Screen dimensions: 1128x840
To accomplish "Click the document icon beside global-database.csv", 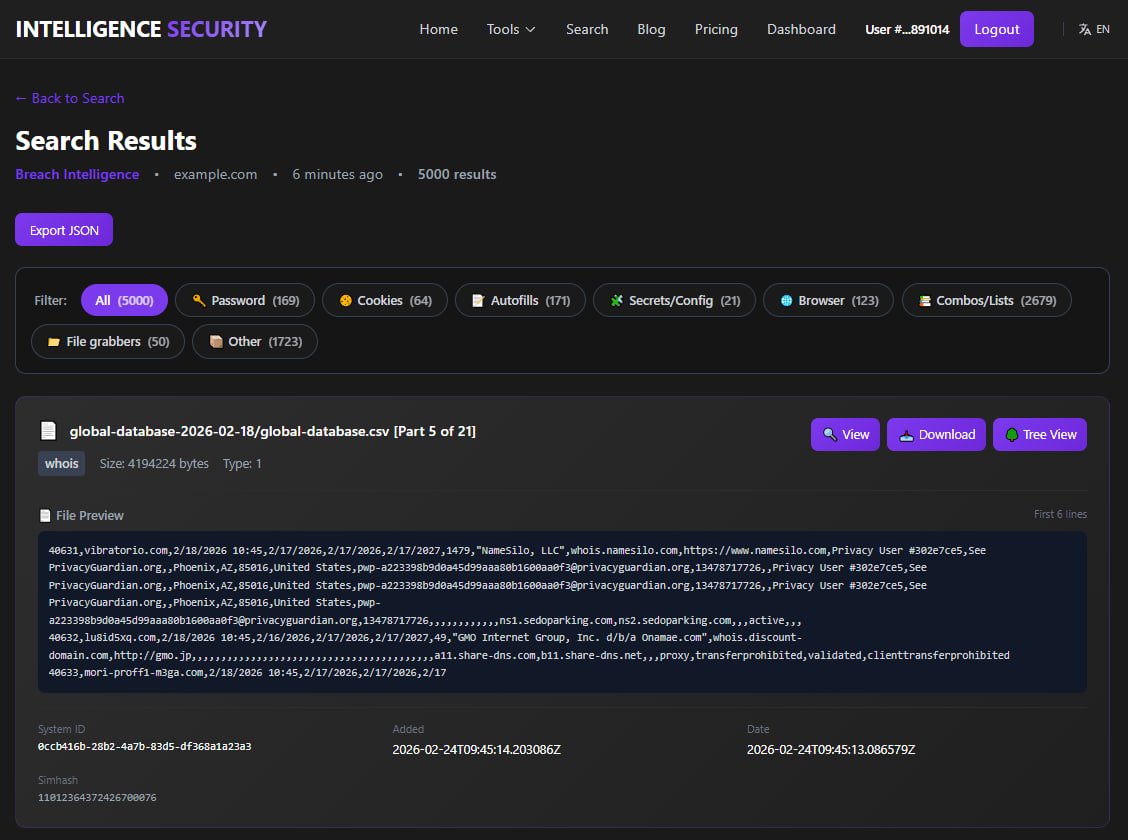I will coord(48,430).
